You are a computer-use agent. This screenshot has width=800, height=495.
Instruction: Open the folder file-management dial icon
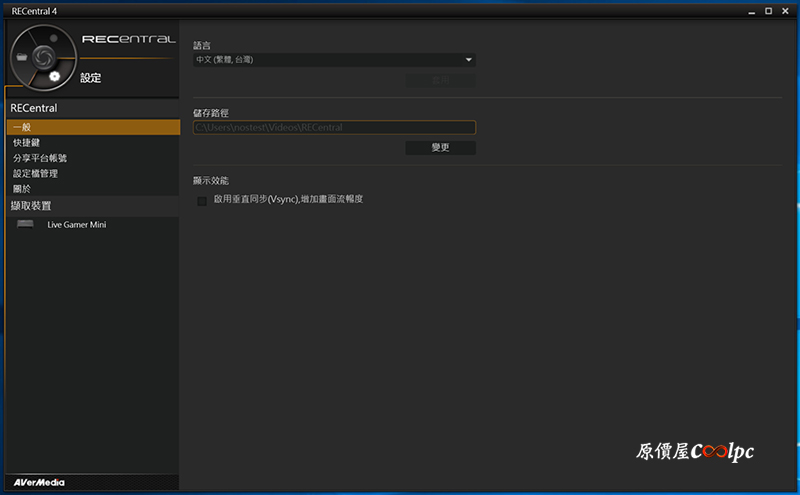(x=21, y=57)
